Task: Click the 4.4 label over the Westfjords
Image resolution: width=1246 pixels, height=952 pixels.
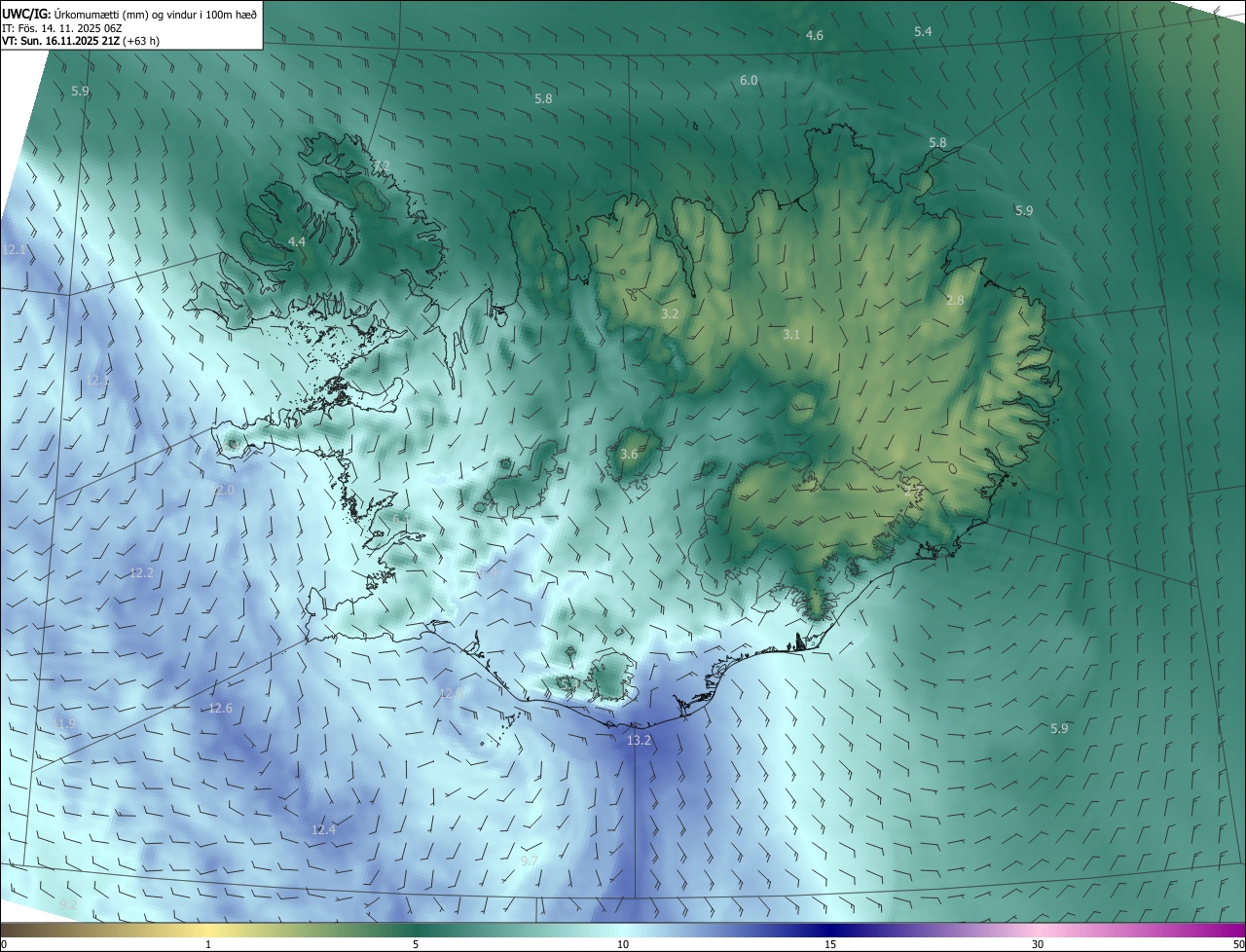Action: (297, 241)
